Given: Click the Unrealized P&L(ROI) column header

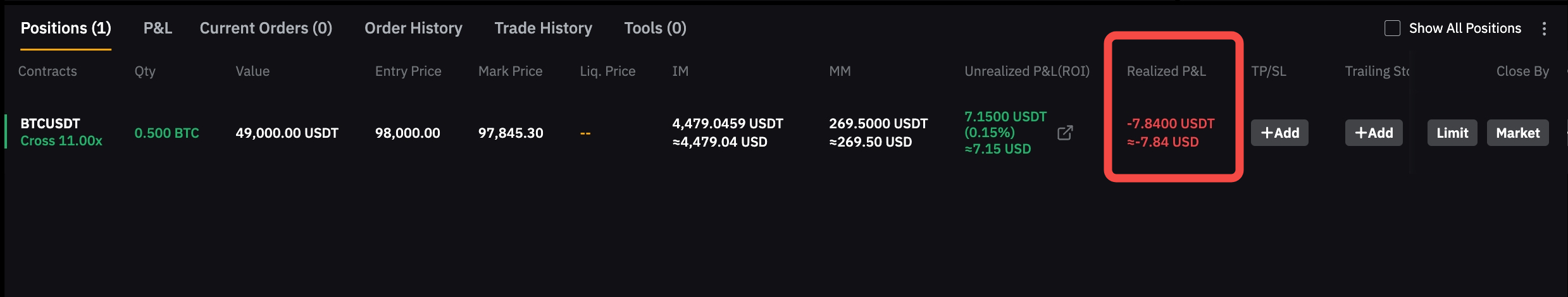Looking at the screenshot, I should [x=1026, y=71].
